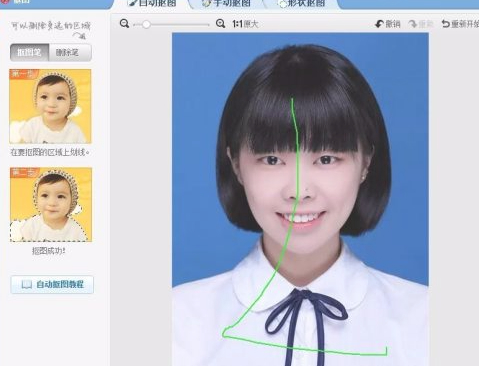Image resolution: width=479 pixels, height=366 pixels.
Task: Click 重新开始 to restart the cutout
Action: 460,24
